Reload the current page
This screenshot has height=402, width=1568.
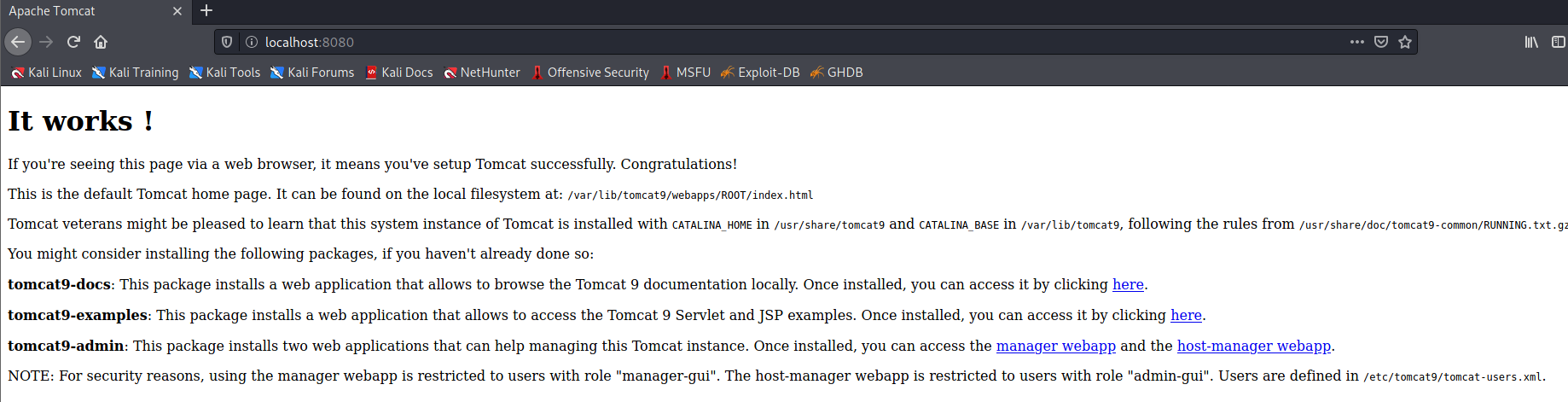coord(73,42)
